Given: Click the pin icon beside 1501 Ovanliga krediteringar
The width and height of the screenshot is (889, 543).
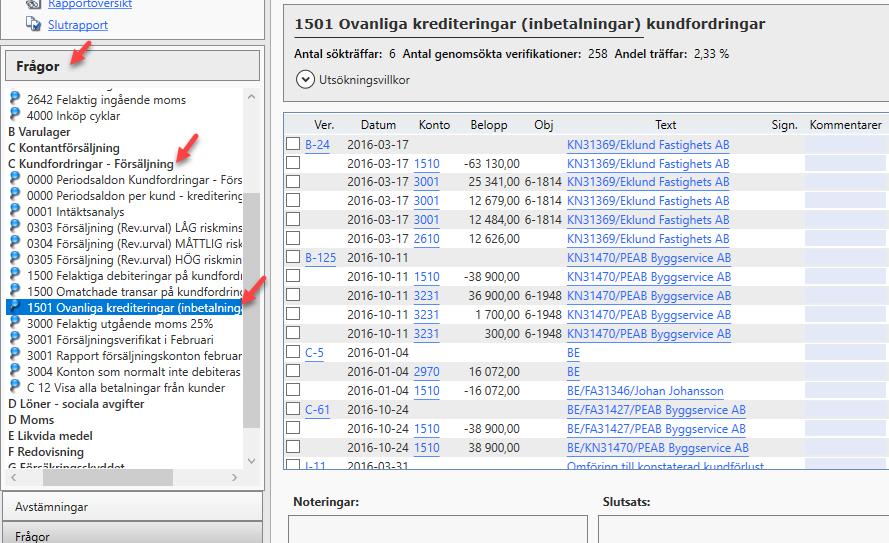Looking at the screenshot, I should coord(15,307).
